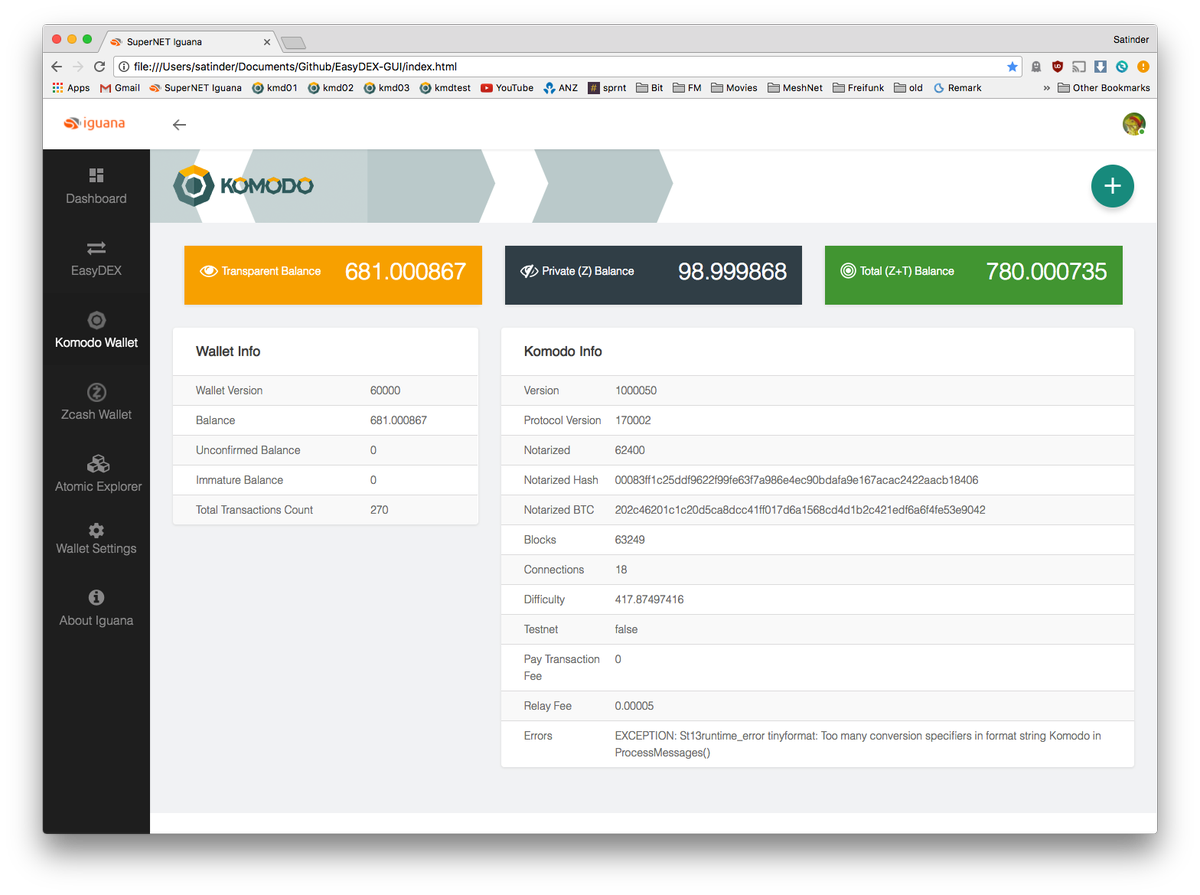Click the Total Balance 780.000735 value
The width and height of the screenshot is (1200, 895).
pyautogui.click(x=1046, y=271)
